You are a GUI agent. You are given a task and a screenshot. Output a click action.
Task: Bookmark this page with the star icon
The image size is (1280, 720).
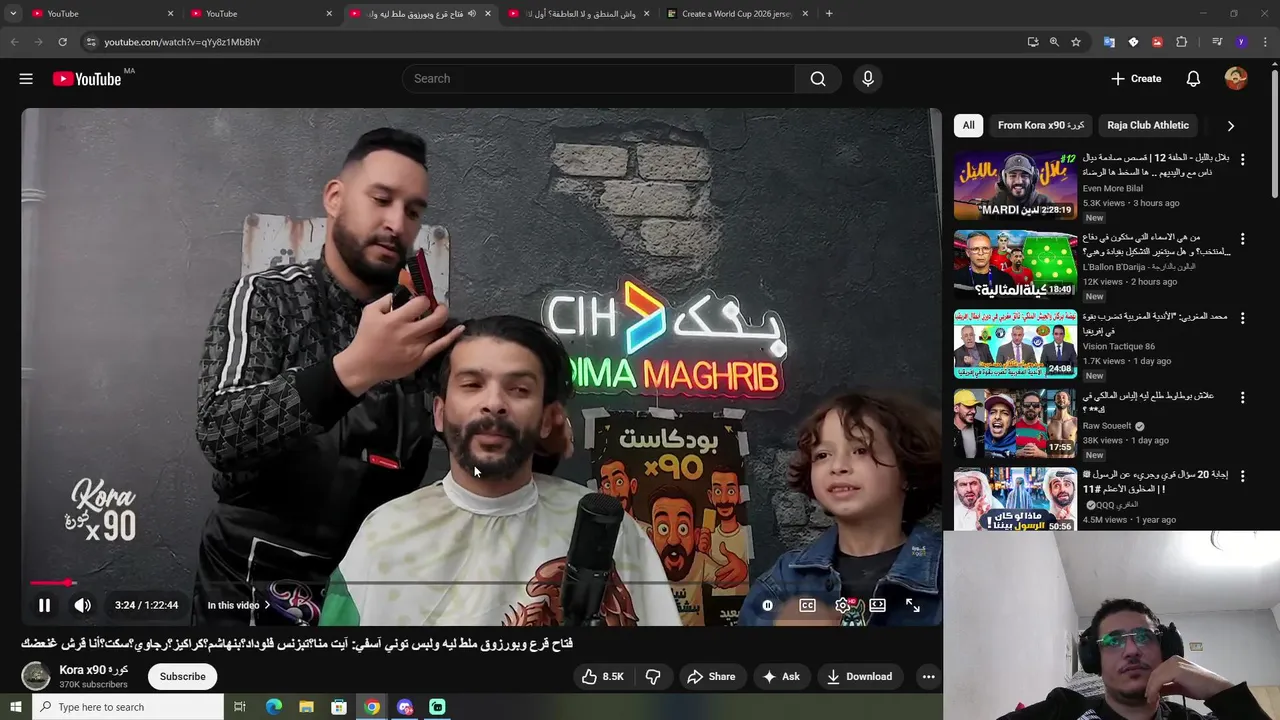point(1076,42)
